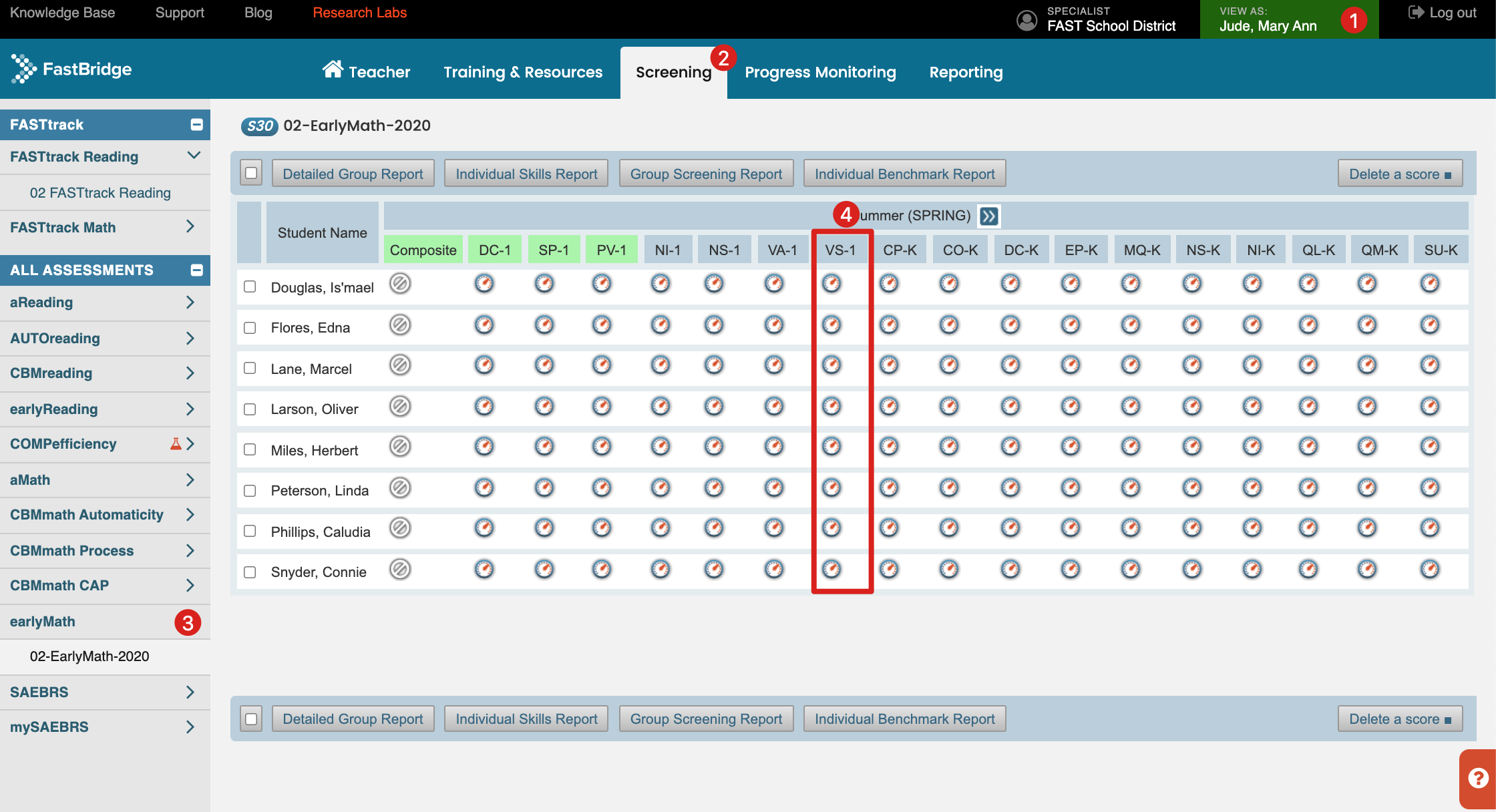
Task: Start PV-1 assessment for Lane, Marcel
Action: coord(602,365)
